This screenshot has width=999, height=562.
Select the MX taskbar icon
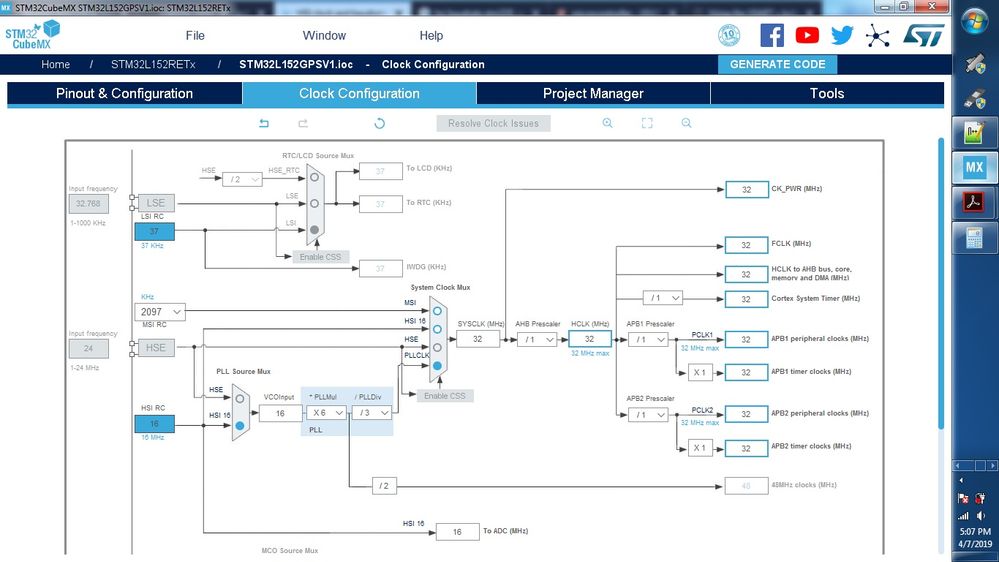pyautogui.click(x=974, y=168)
